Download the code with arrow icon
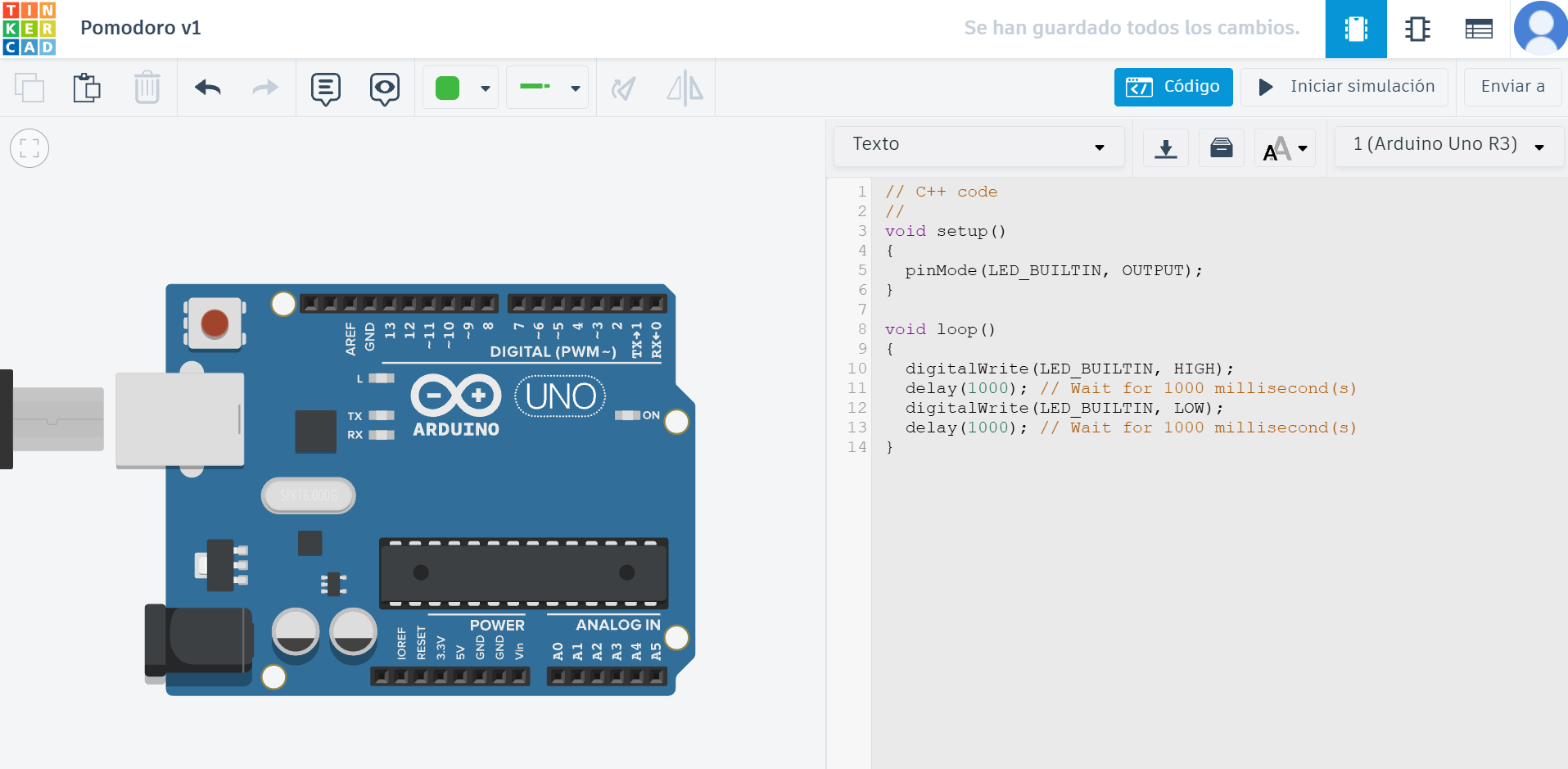This screenshot has height=769, width=1568. coord(1165,148)
